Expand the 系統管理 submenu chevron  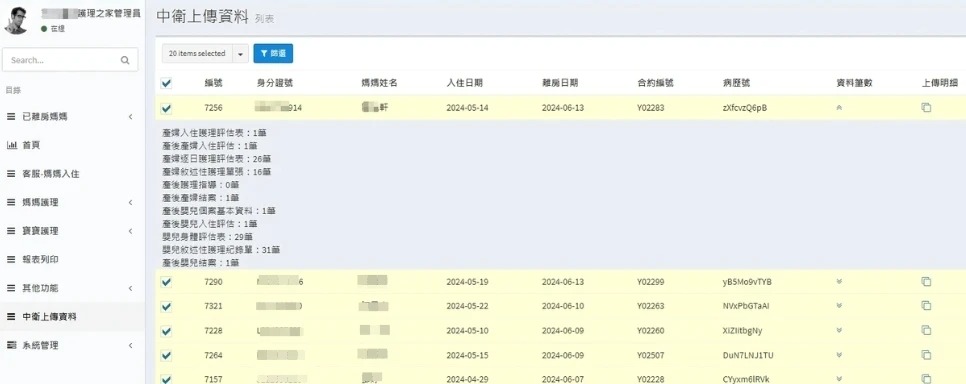(131, 345)
